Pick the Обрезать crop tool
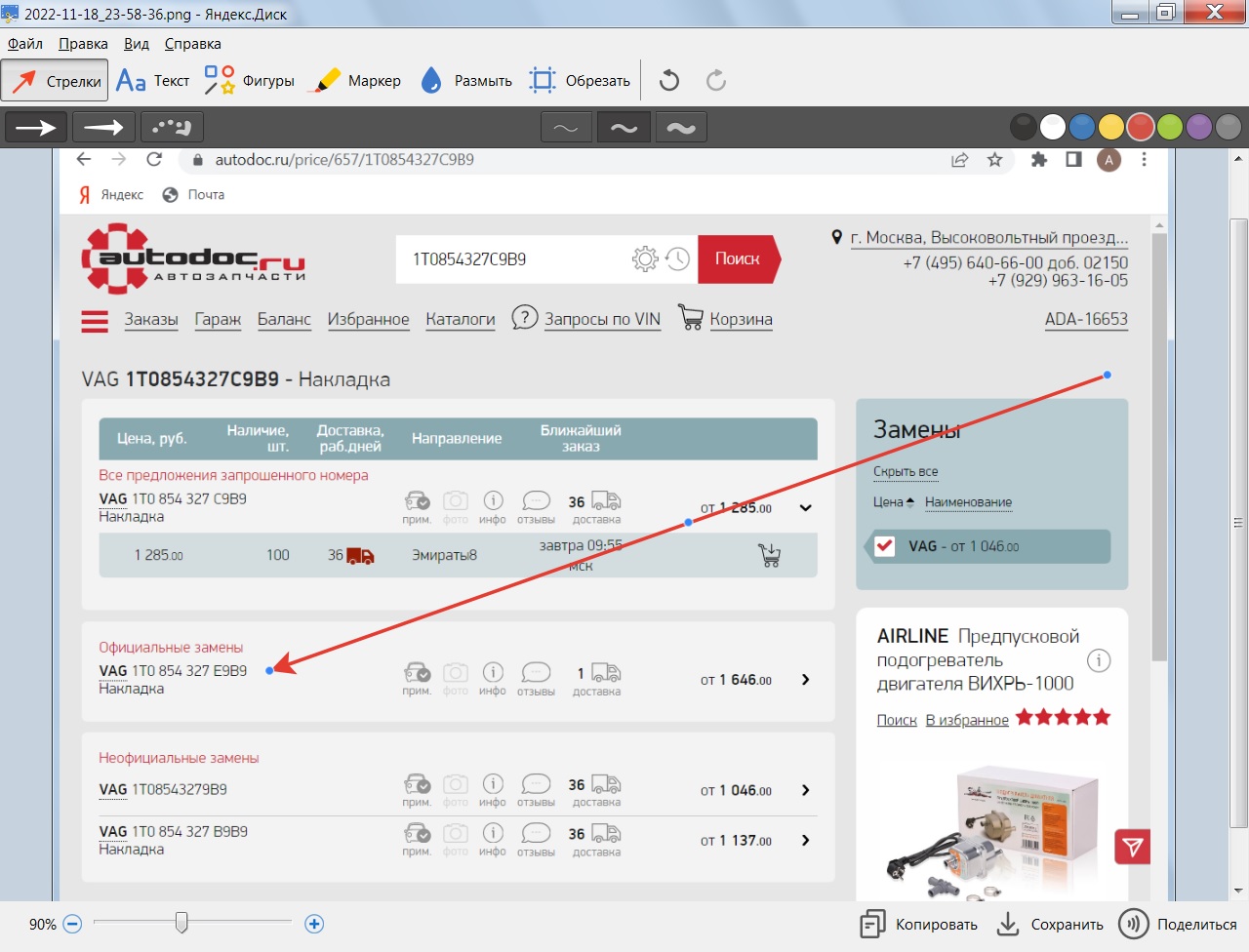The height and width of the screenshot is (952, 1249). click(x=580, y=81)
